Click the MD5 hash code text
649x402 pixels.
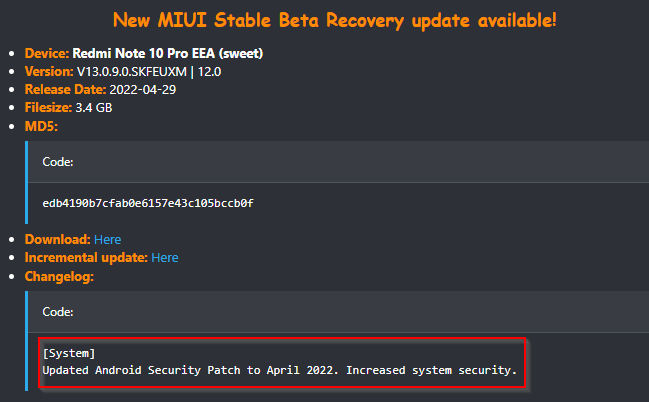coord(148,203)
